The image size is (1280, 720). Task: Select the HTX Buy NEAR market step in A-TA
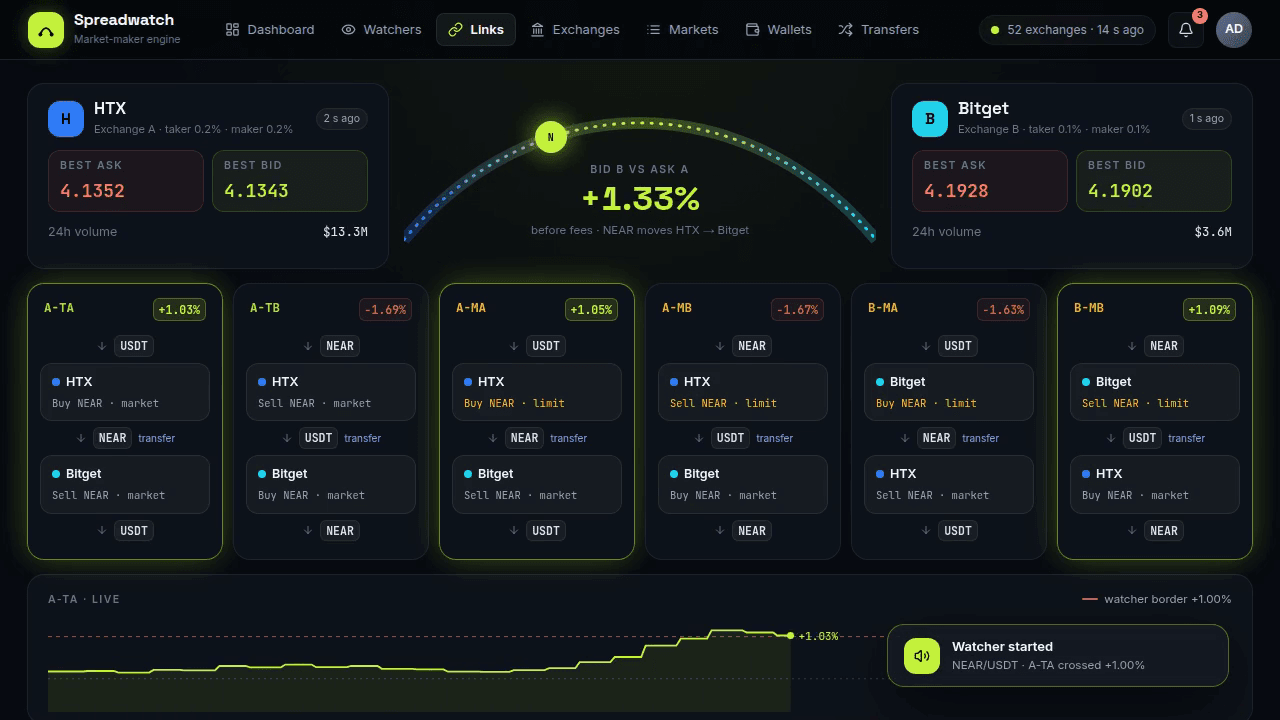125,392
